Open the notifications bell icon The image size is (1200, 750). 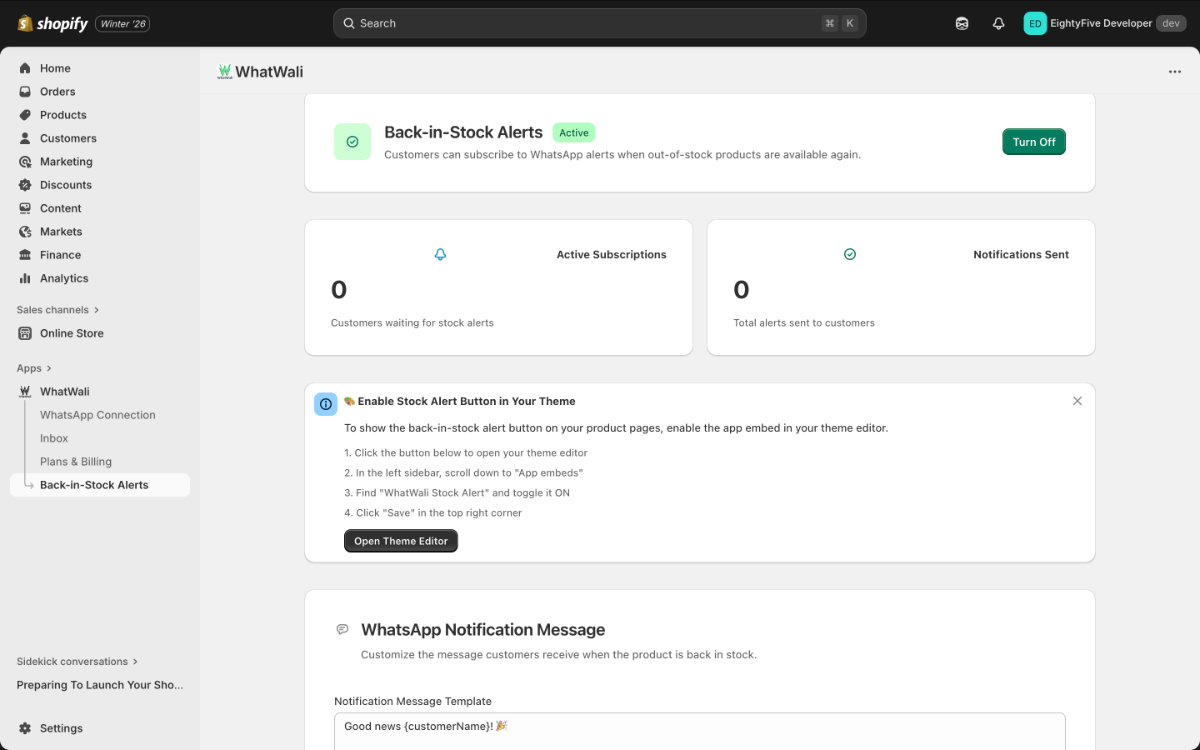coord(998,22)
